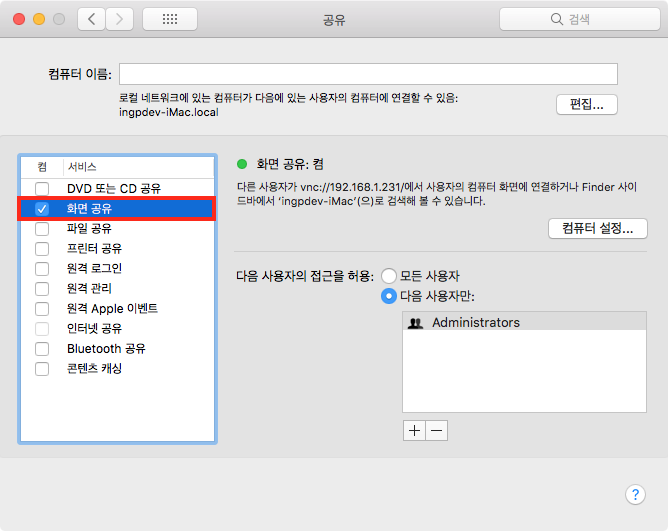Click the Administrators group icon

point(415,323)
